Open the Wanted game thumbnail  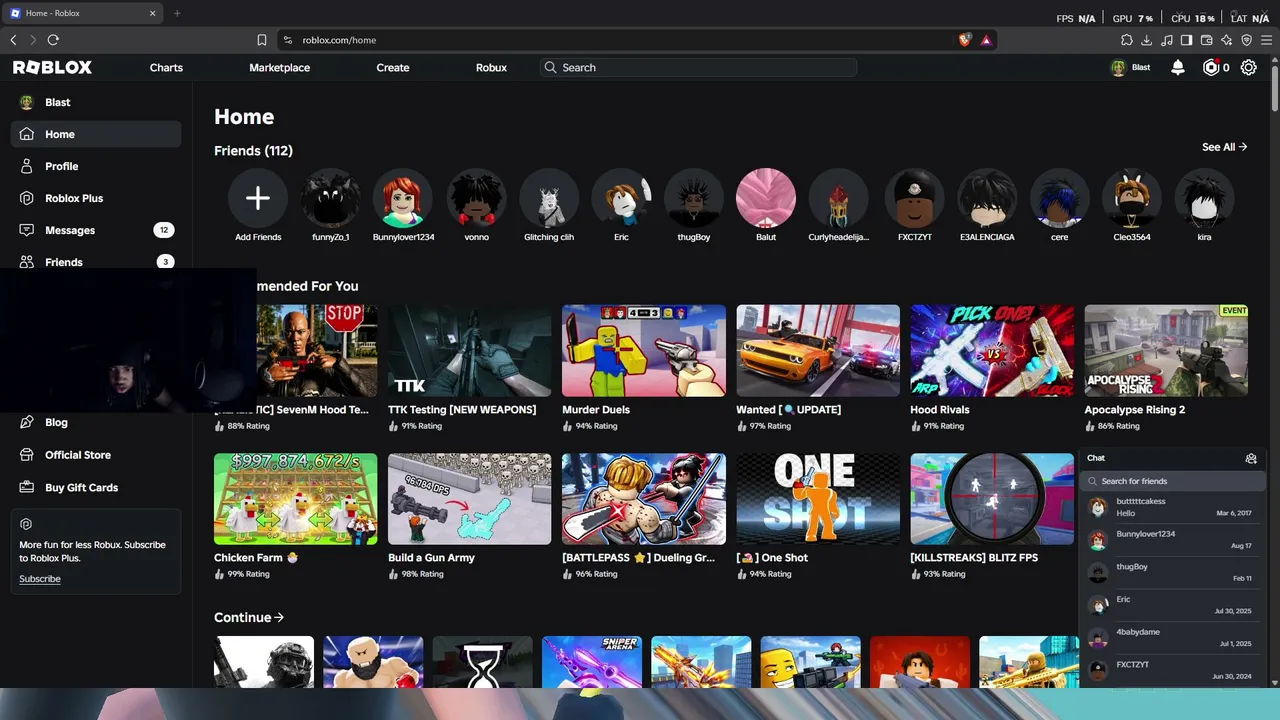[818, 351]
